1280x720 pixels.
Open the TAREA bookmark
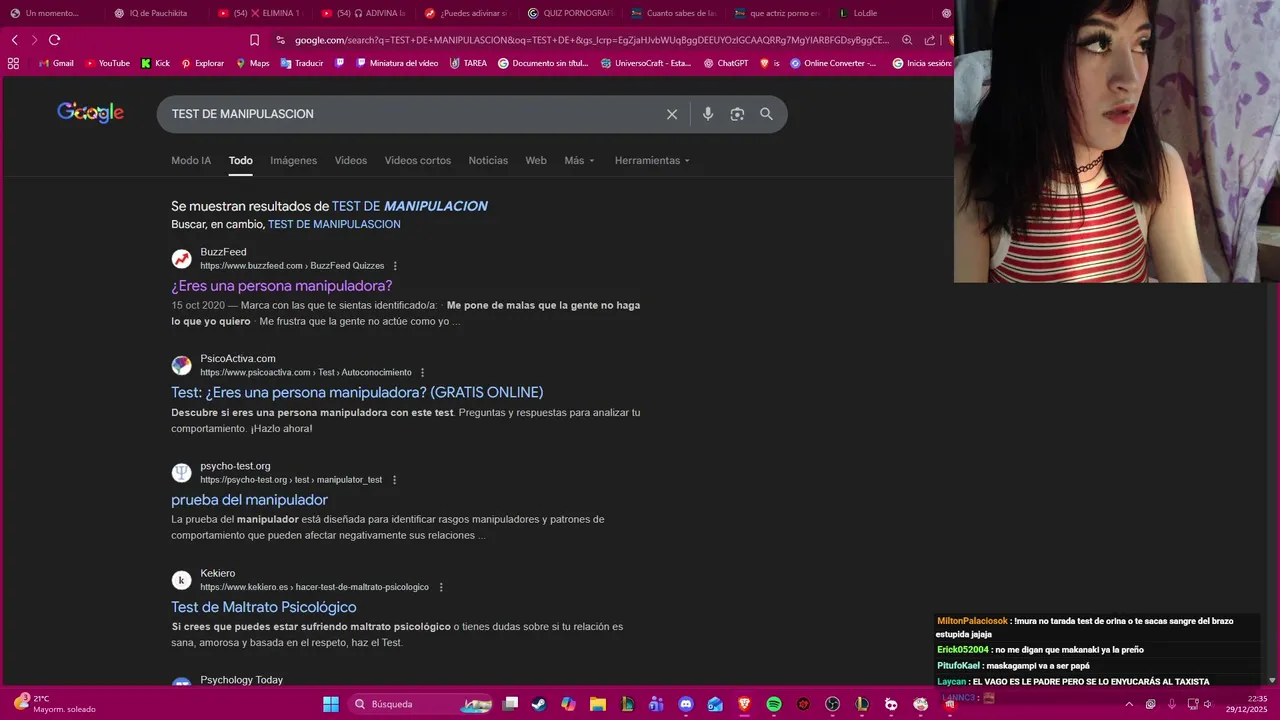click(x=468, y=63)
